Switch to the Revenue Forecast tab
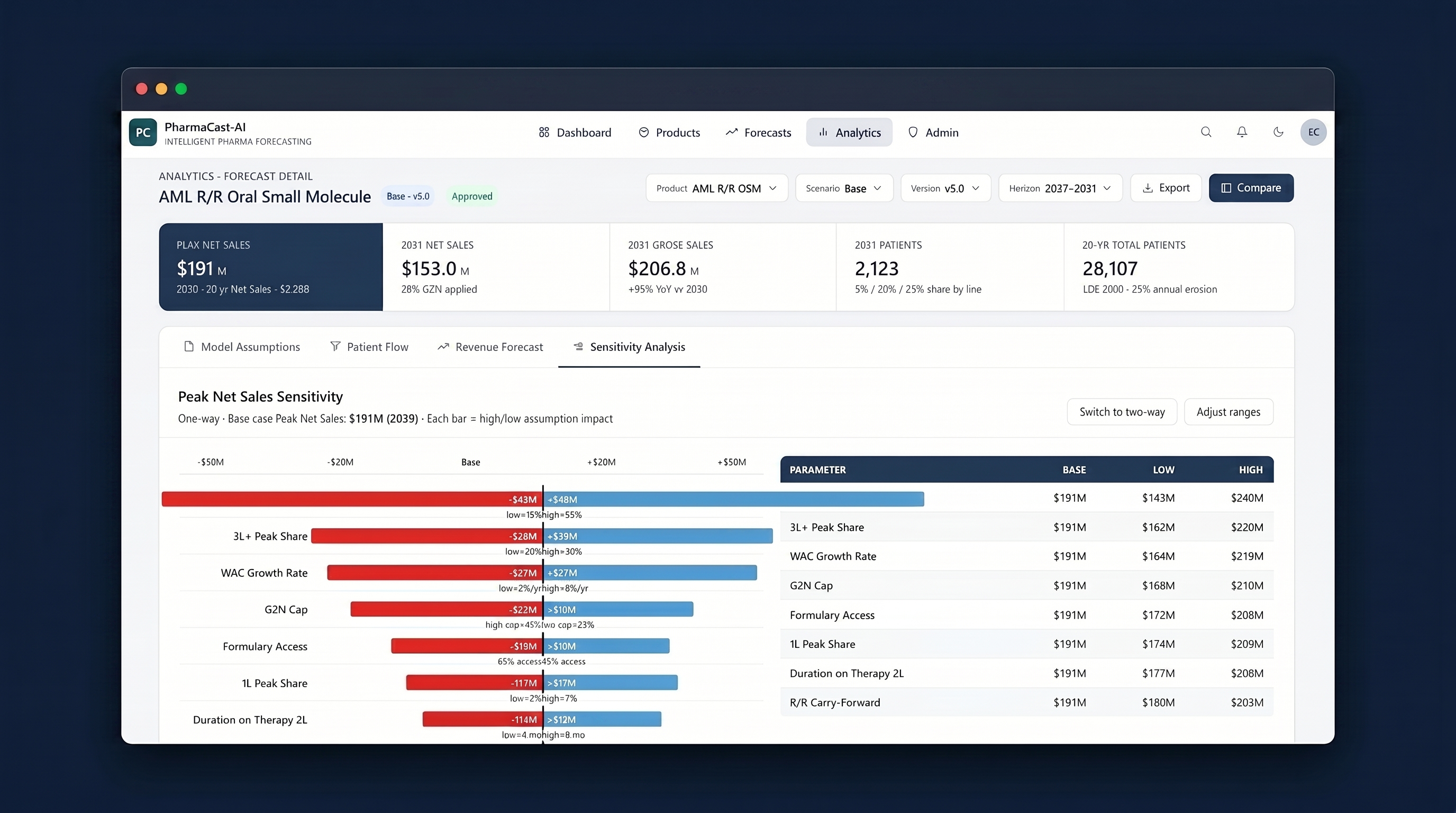This screenshot has height=813, width=1456. coord(490,347)
